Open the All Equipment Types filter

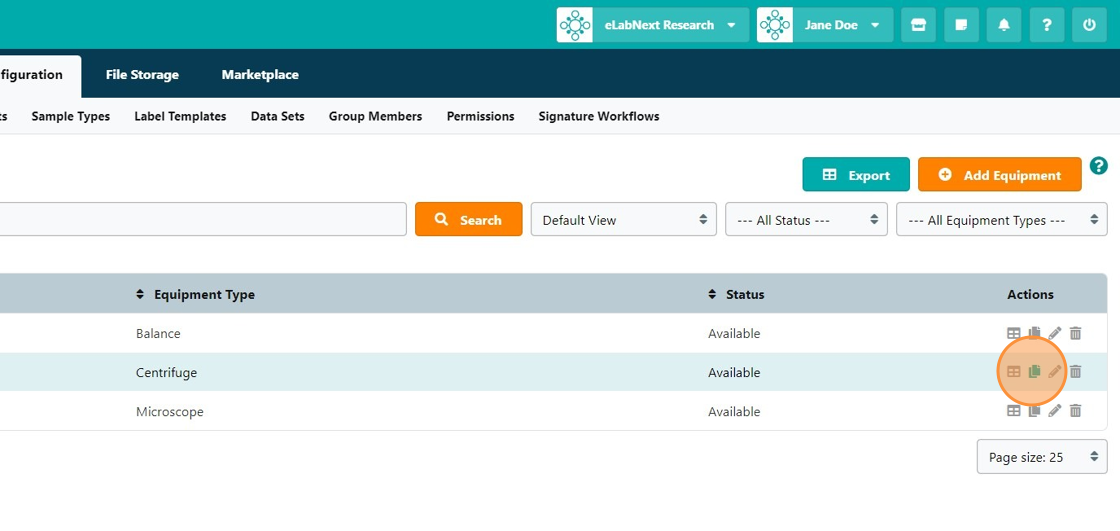[1001, 219]
